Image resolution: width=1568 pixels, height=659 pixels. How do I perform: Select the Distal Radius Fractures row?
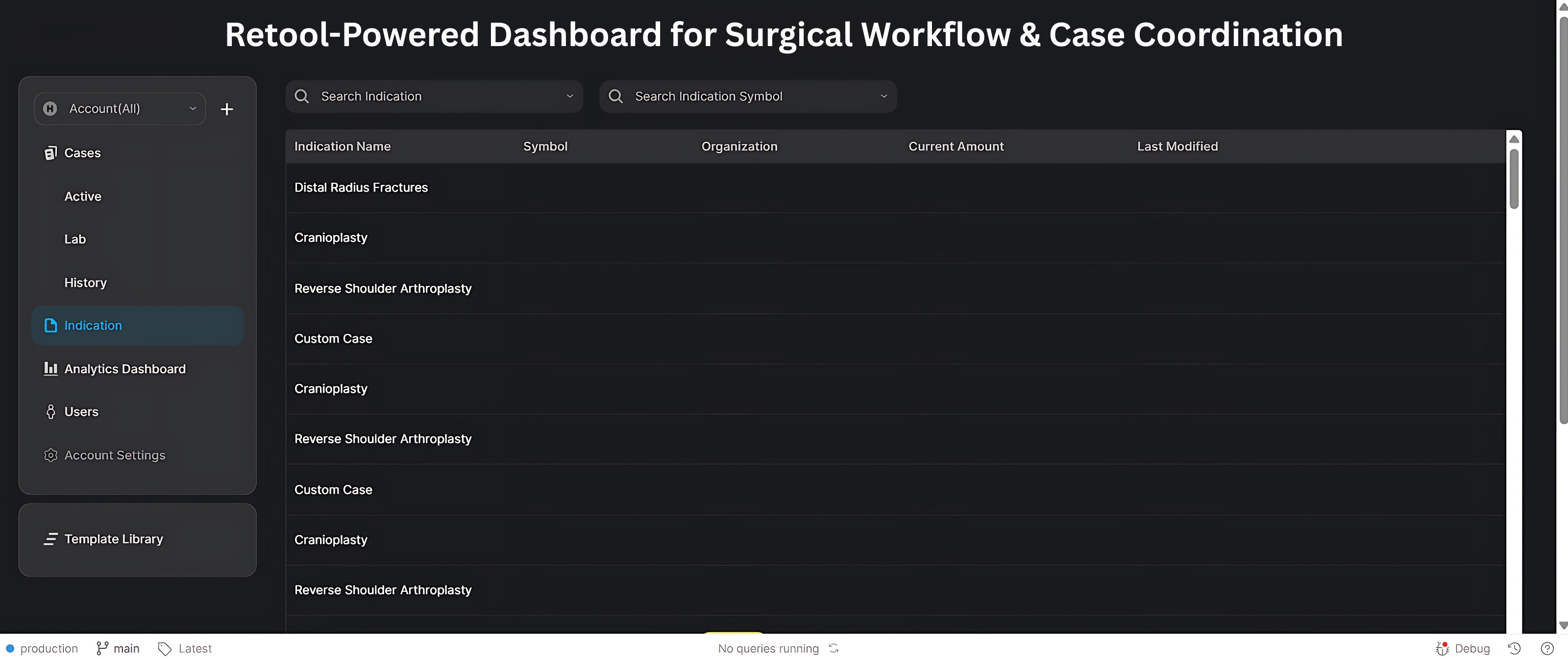(x=361, y=188)
